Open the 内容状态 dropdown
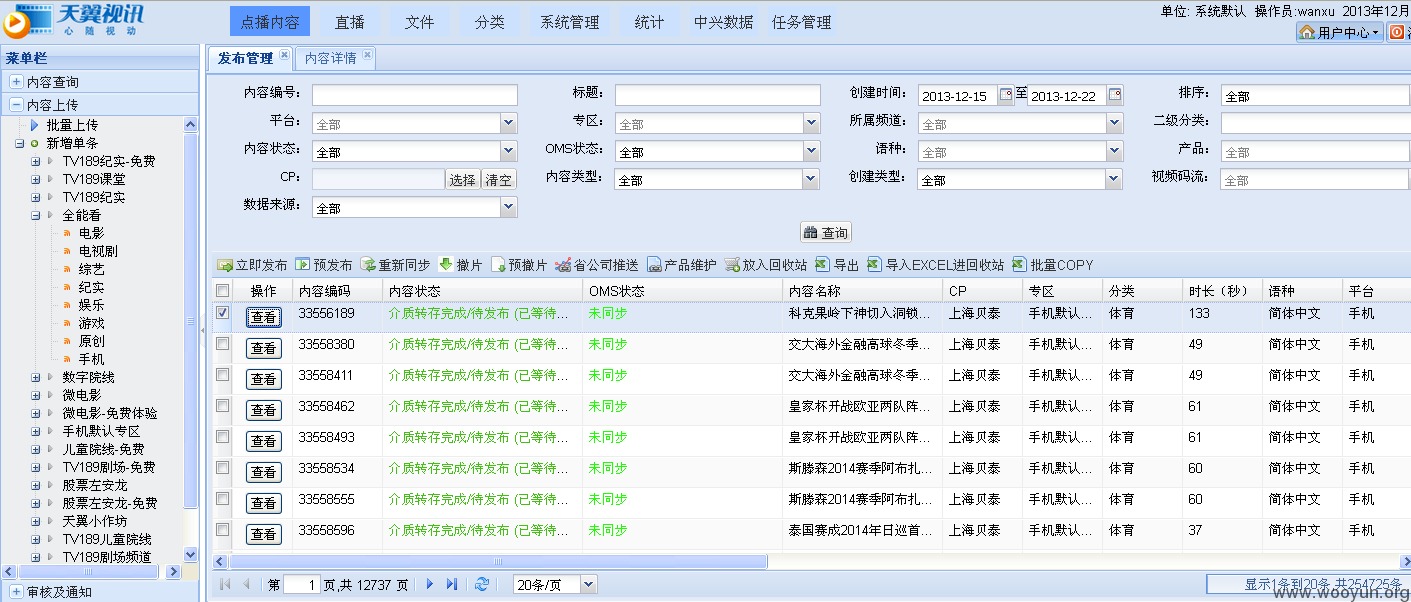1411x602 pixels. click(x=509, y=151)
